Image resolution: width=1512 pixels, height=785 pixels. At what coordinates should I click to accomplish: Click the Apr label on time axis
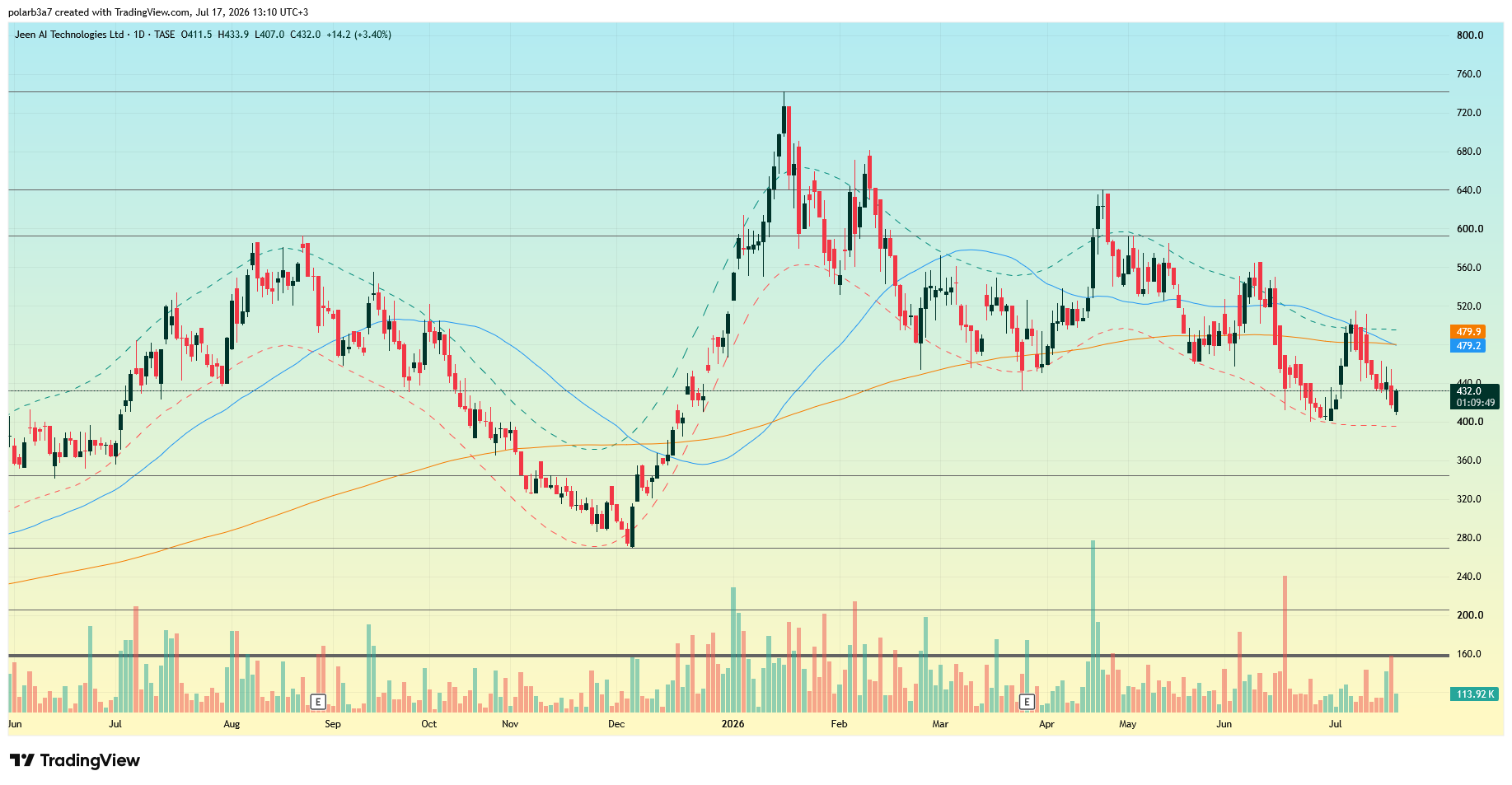(1046, 724)
